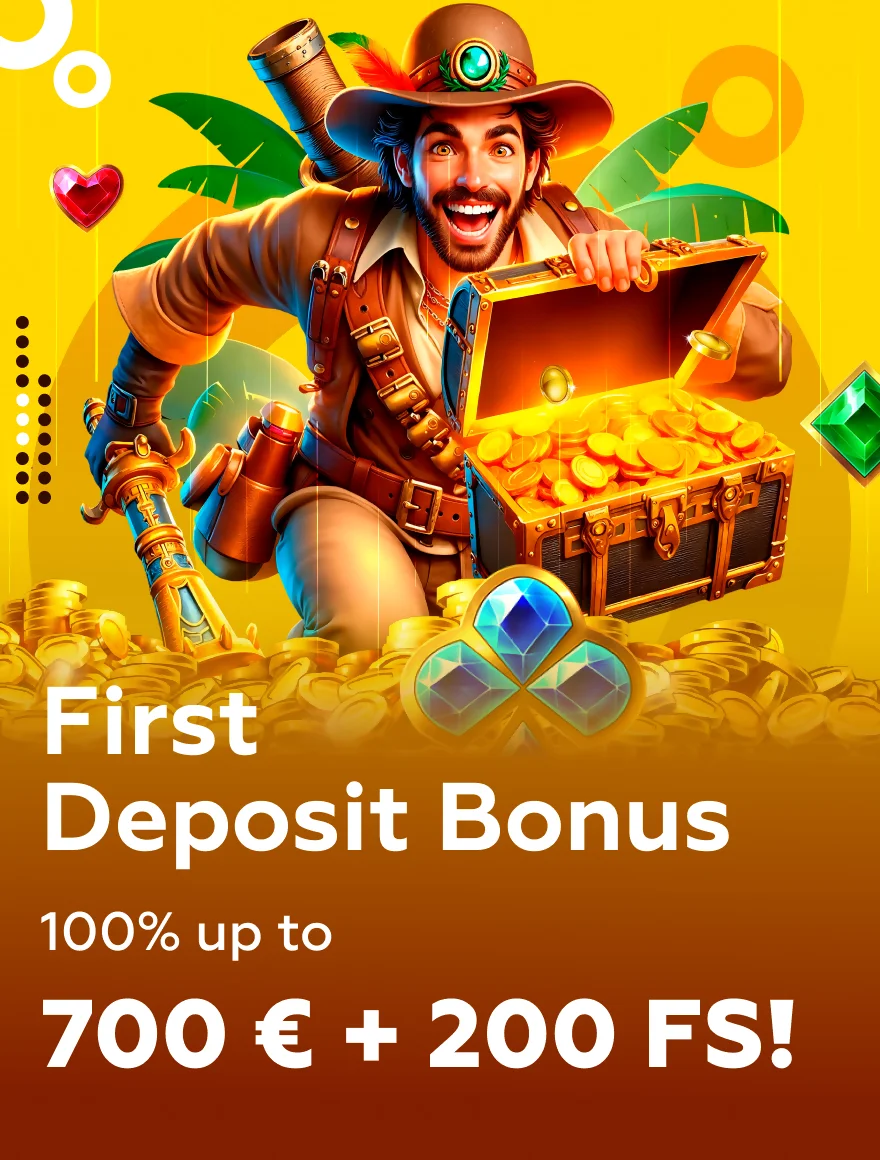The height and width of the screenshot is (1160, 880).
Task: Click the orange ring decoration
Action: (742, 106)
